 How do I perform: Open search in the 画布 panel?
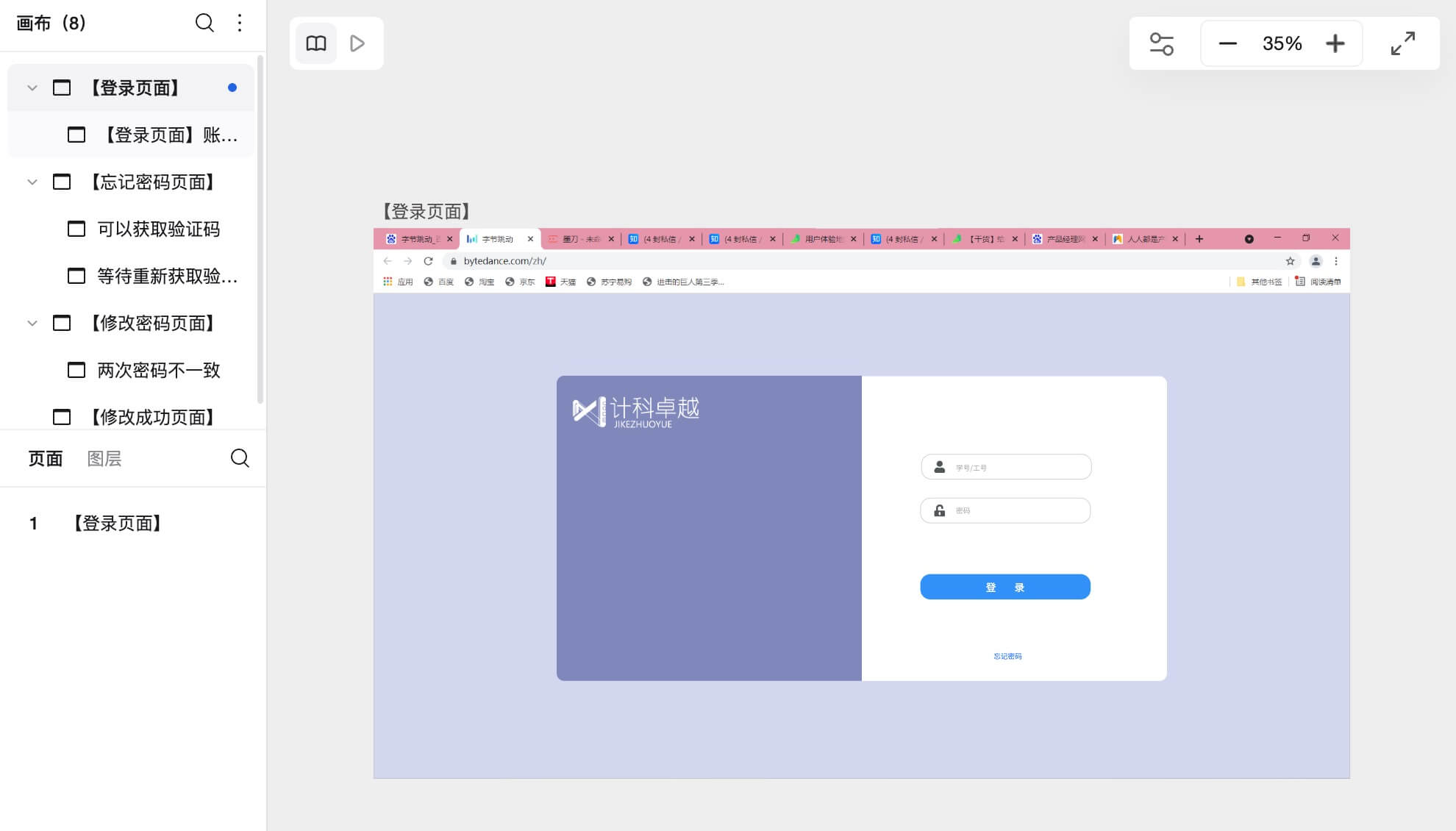point(204,23)
